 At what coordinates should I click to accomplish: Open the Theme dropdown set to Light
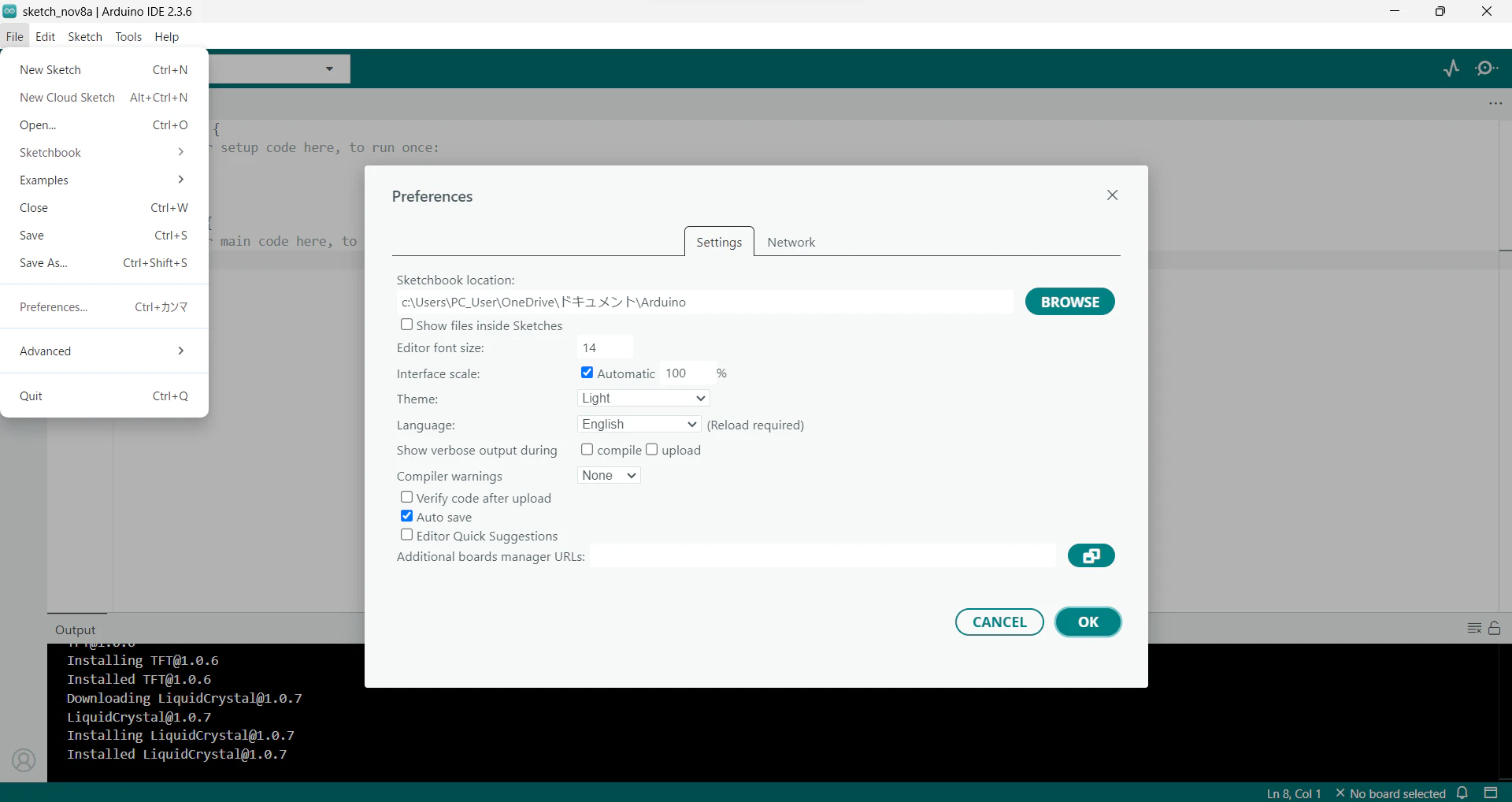(643, 398)
